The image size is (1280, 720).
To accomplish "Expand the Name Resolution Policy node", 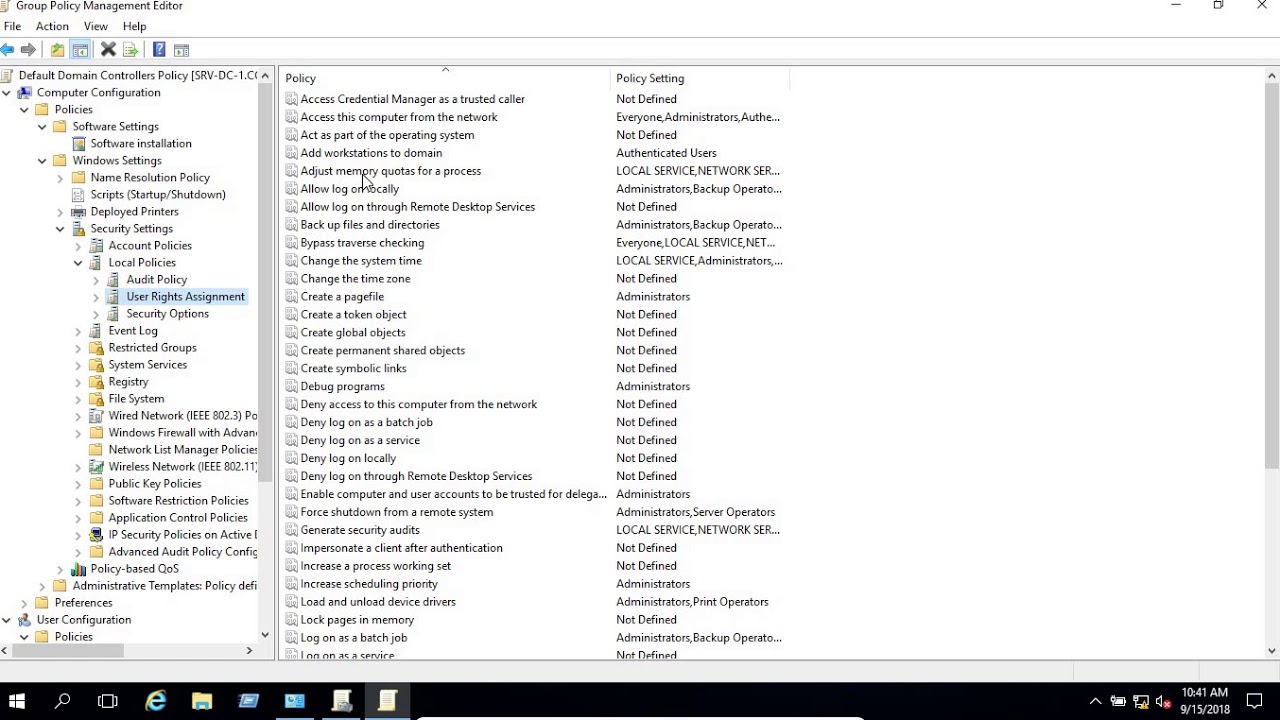I will pos(60,177).
